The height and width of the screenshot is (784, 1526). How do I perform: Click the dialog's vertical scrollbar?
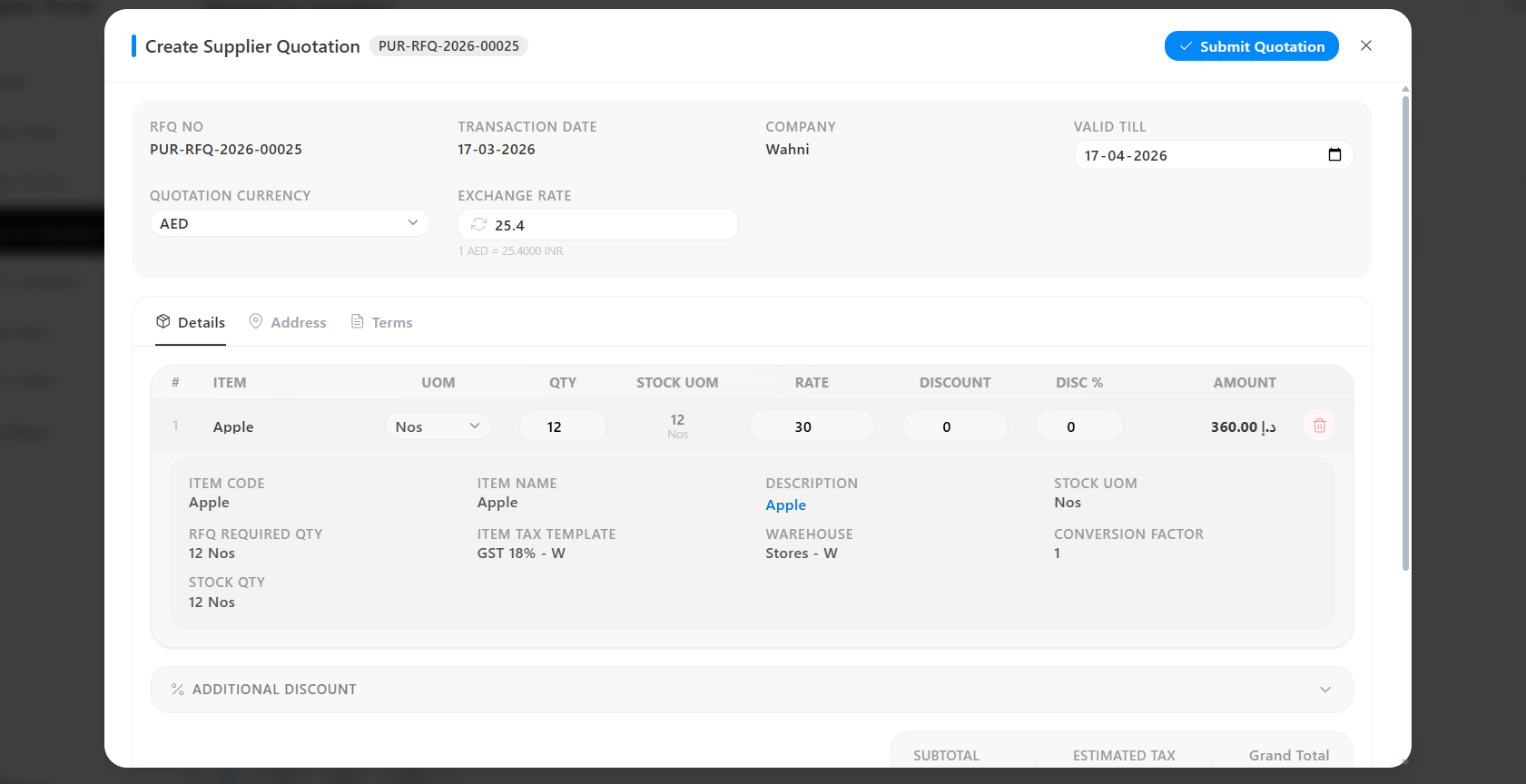[1405, 331]
